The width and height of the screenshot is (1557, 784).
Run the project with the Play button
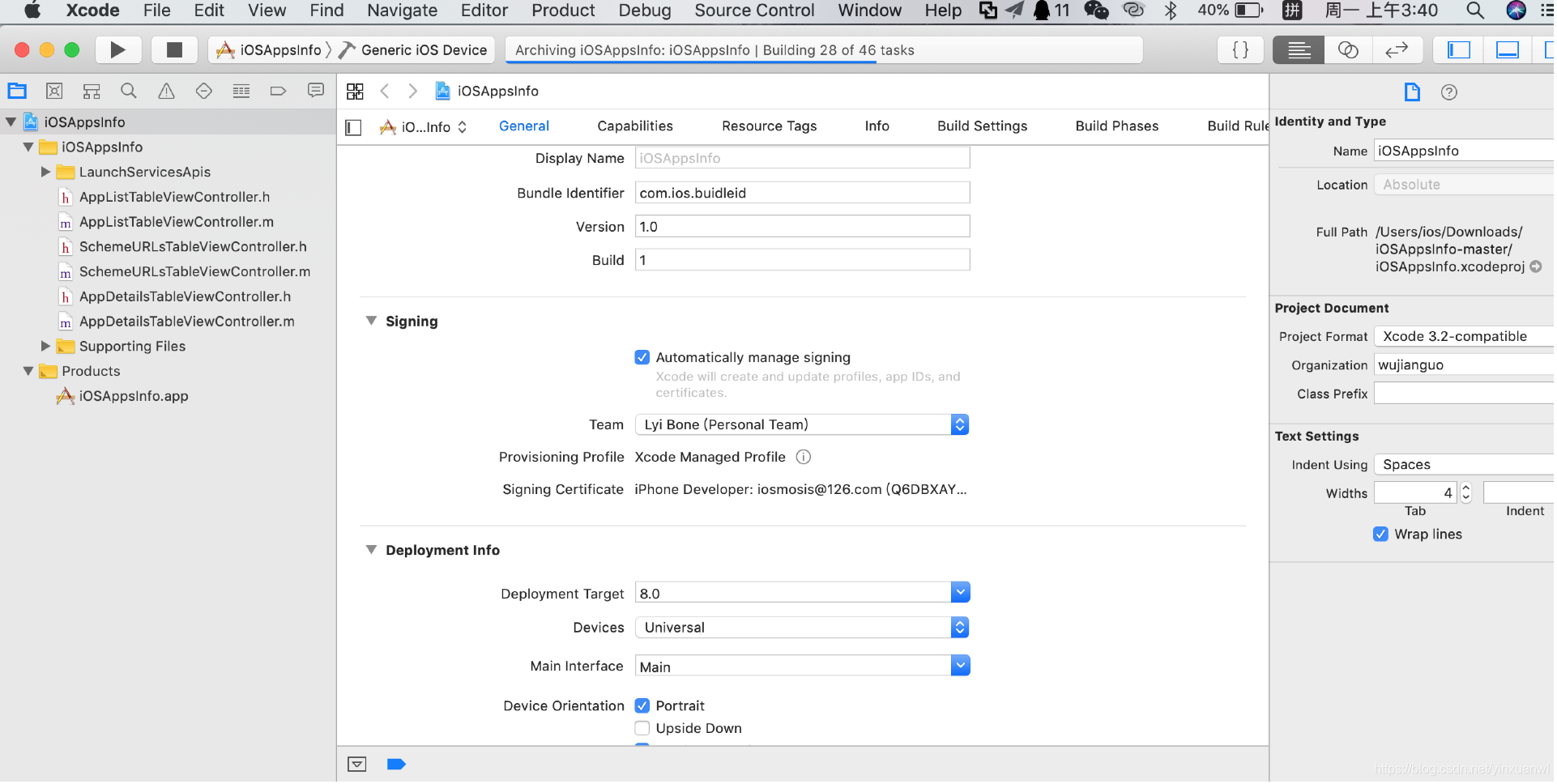(x=118, y=50)
